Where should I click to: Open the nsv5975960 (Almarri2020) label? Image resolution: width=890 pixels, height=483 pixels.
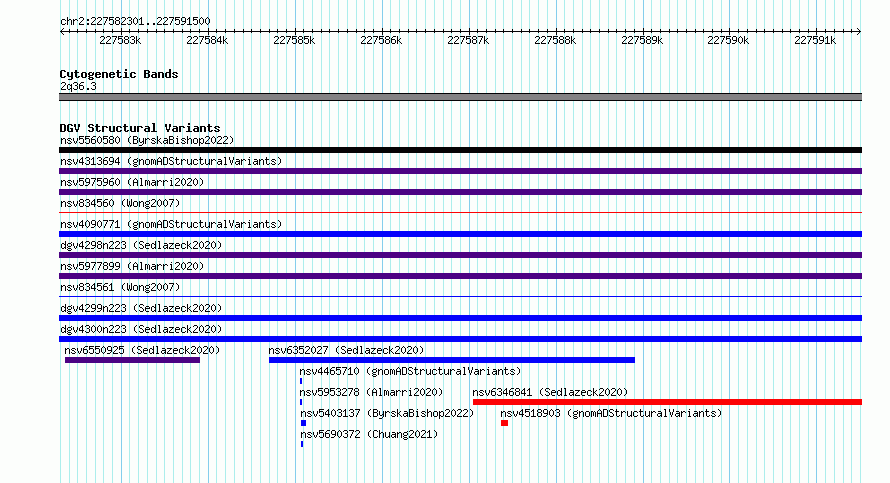(x=132, y=182)
